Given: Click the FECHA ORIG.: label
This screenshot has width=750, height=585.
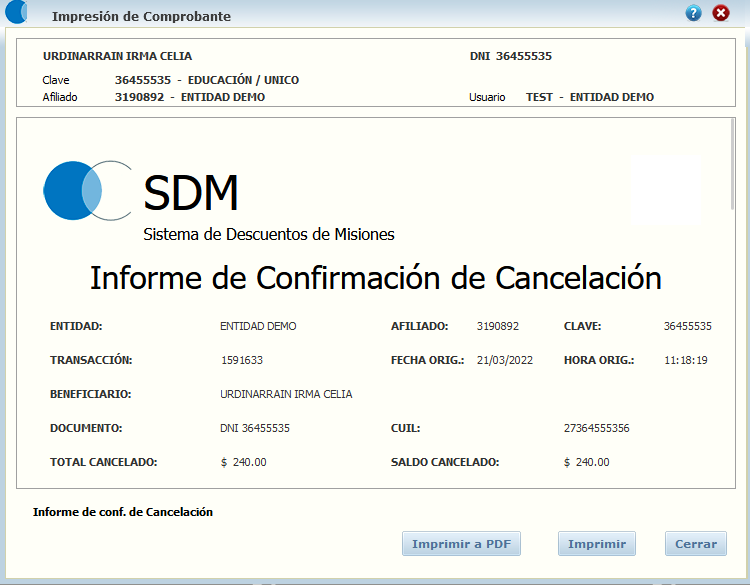Looking at the screenshot, I should click(x=427, y=360).
